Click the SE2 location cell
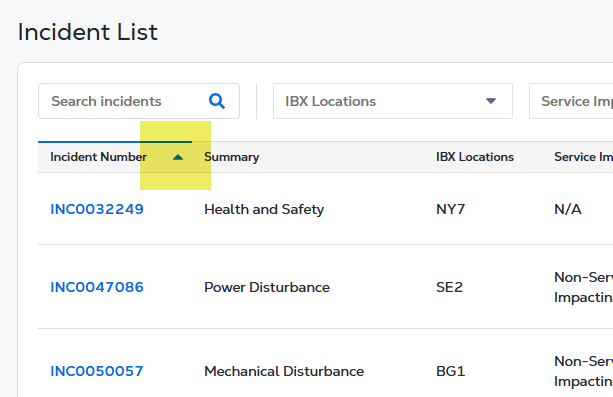This screenshot has height=397, width=613. click(x=449, y=287)
